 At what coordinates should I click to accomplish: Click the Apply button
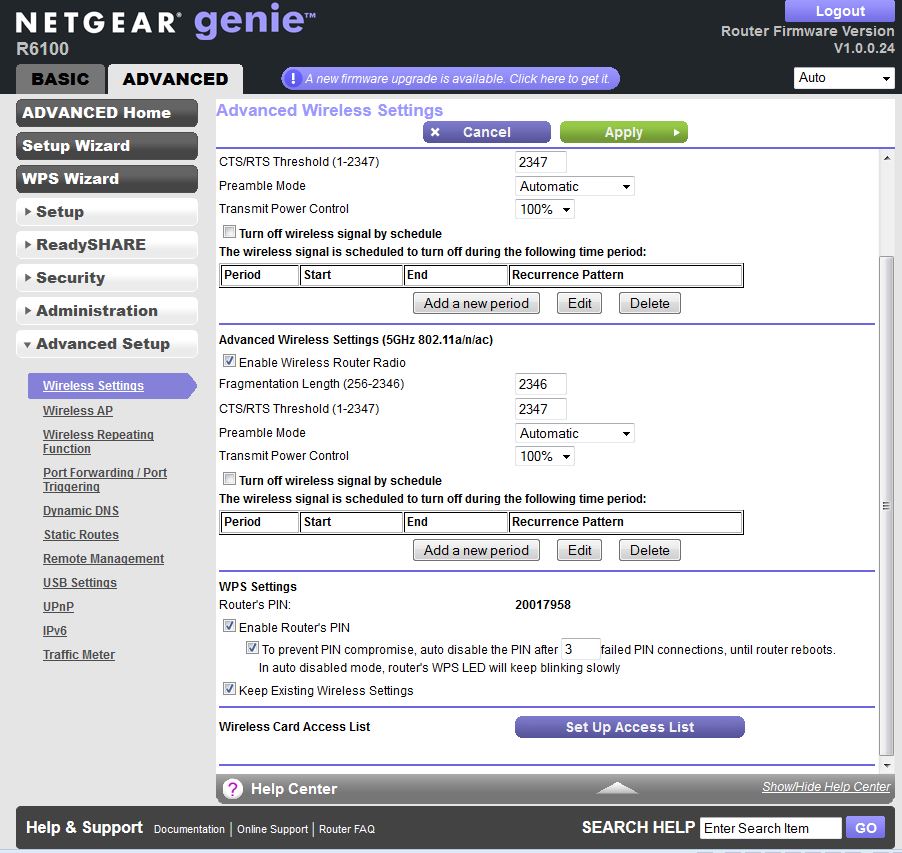(x=624, y=132)
